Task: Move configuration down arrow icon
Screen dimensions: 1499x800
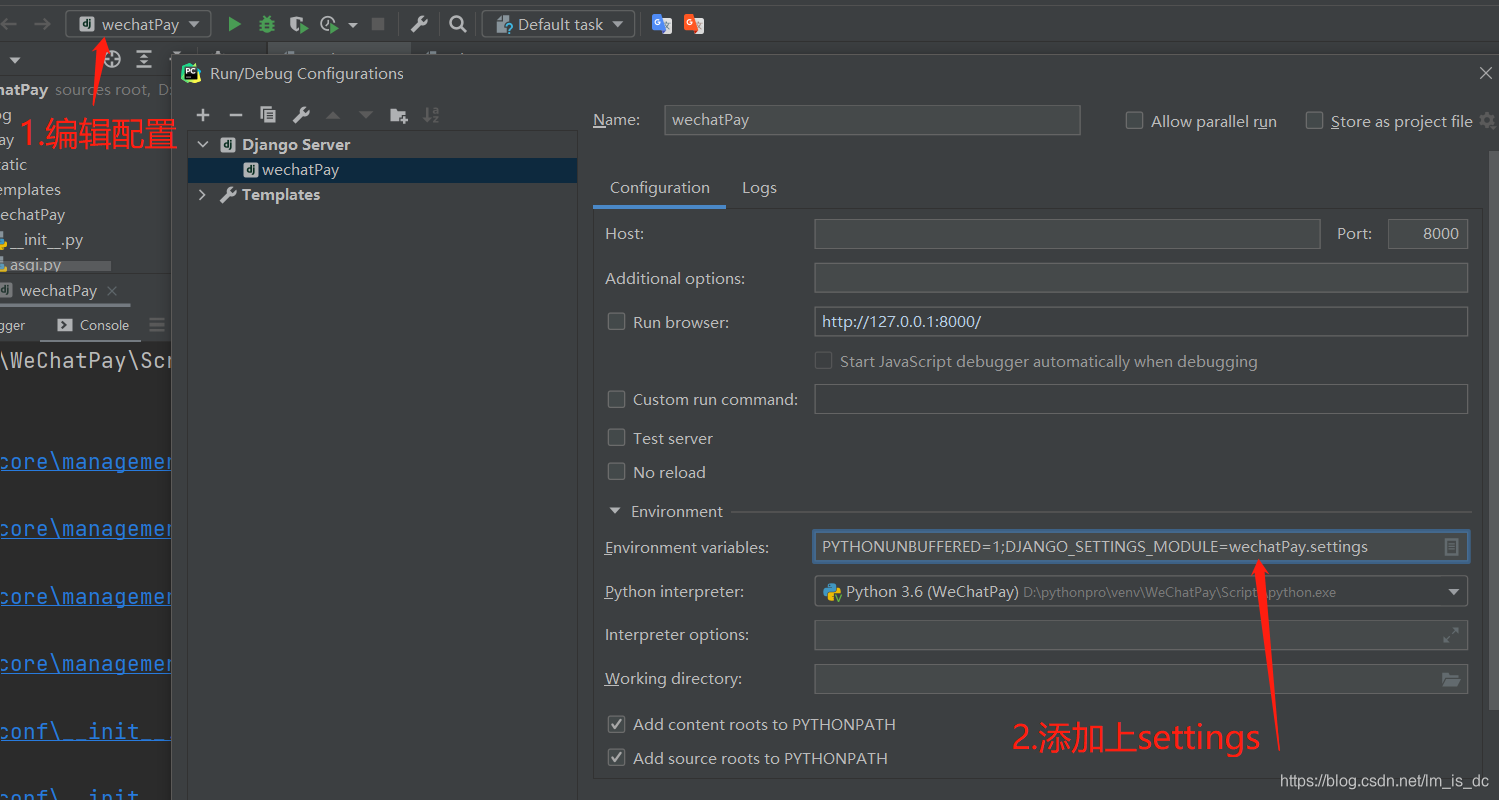Action: (x=366, y=115)
